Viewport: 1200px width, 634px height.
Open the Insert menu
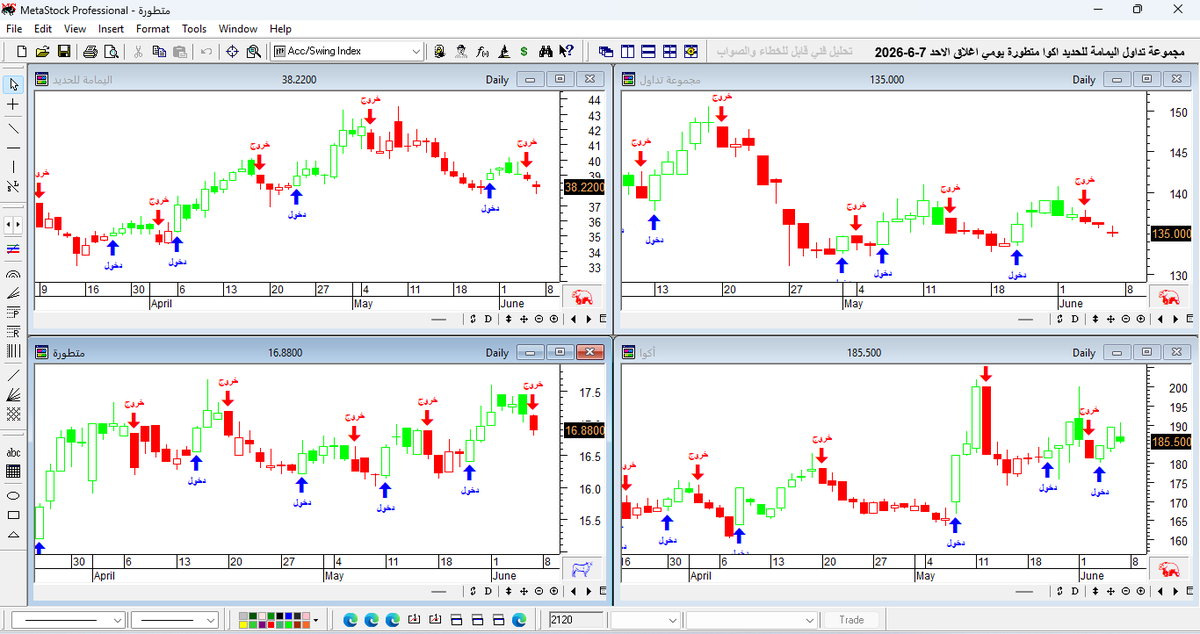(111, 29)
